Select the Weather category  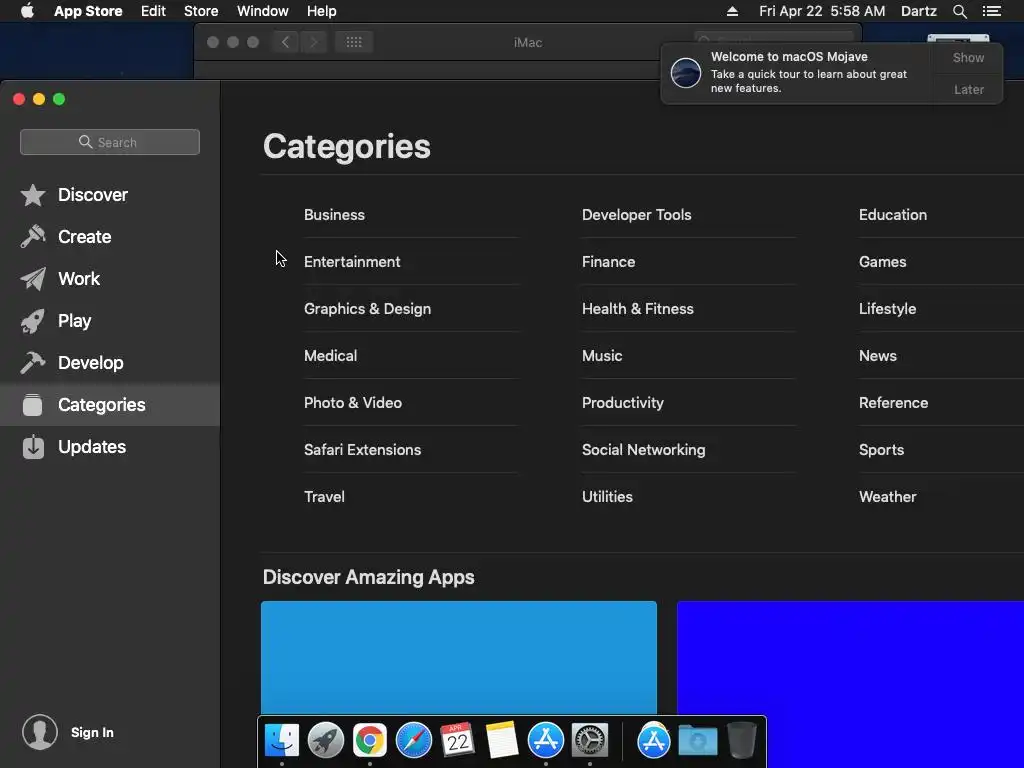click(887, 497)
